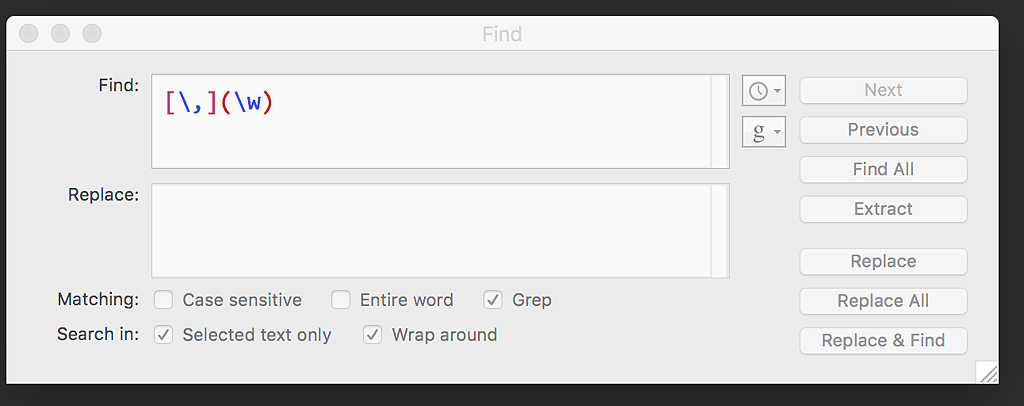Click the Extract button

tap(883, 209)
